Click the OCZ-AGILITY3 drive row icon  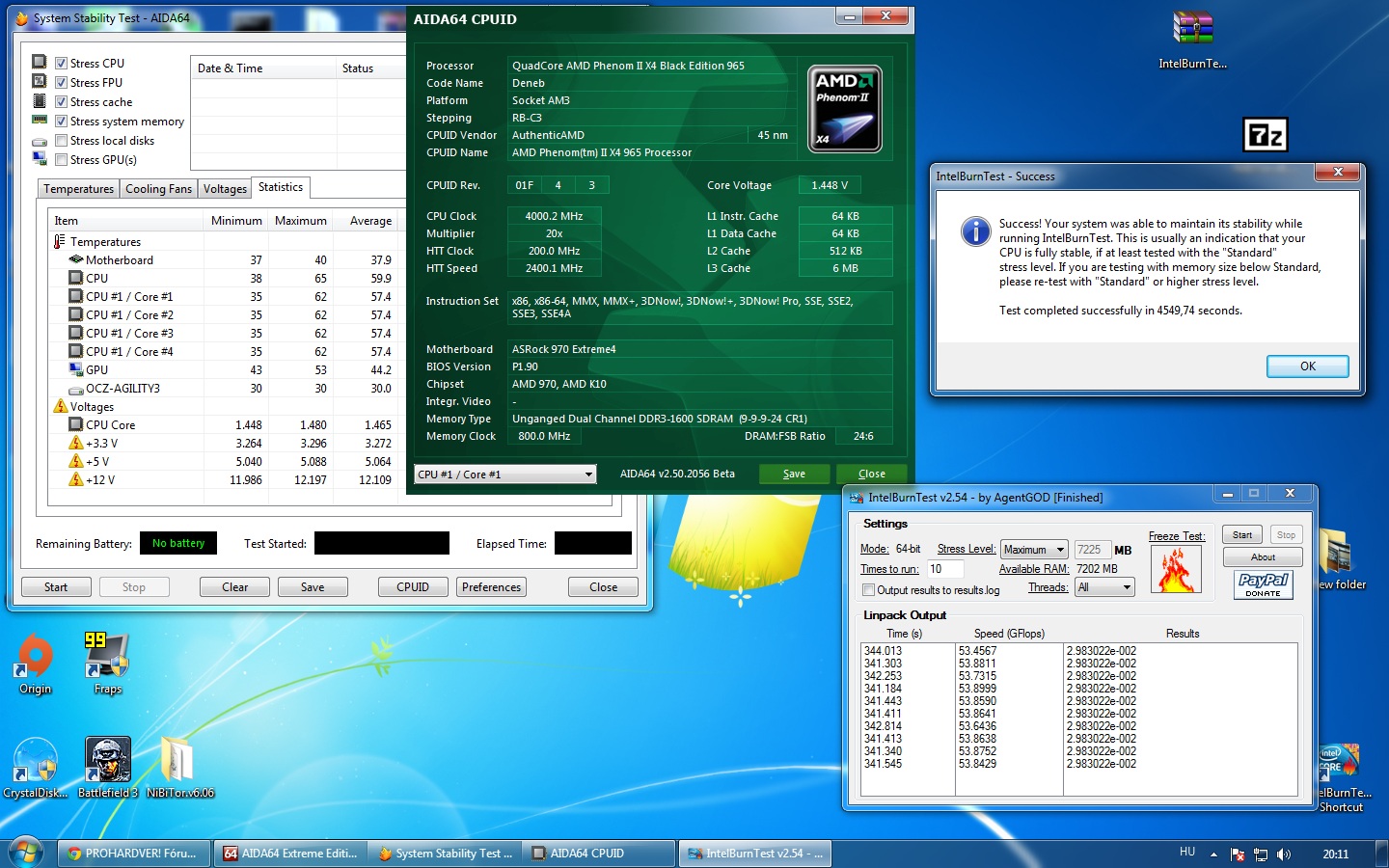point(76,389)
